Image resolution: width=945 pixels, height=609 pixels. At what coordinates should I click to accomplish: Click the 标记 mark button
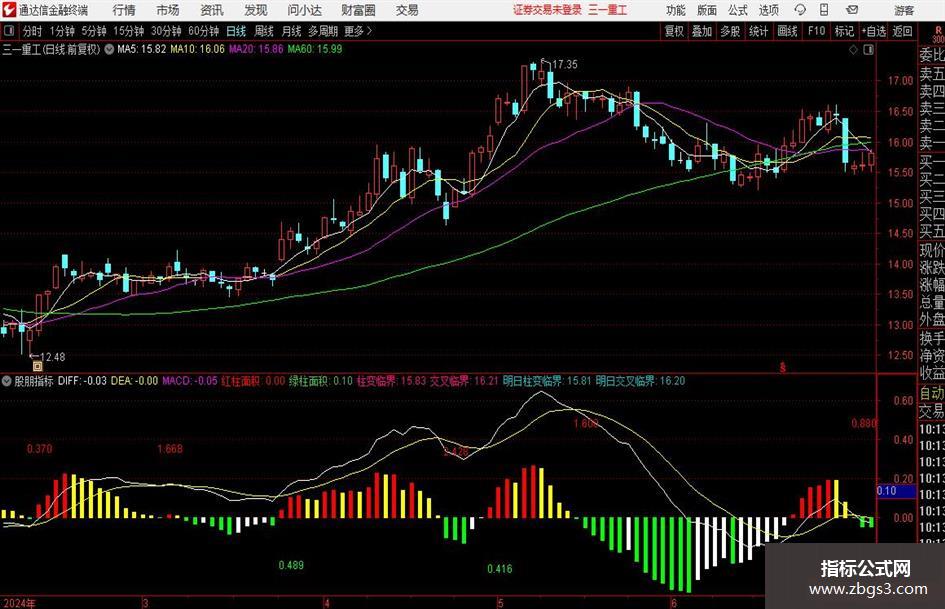pyautogui.click(x=844, y=31)
